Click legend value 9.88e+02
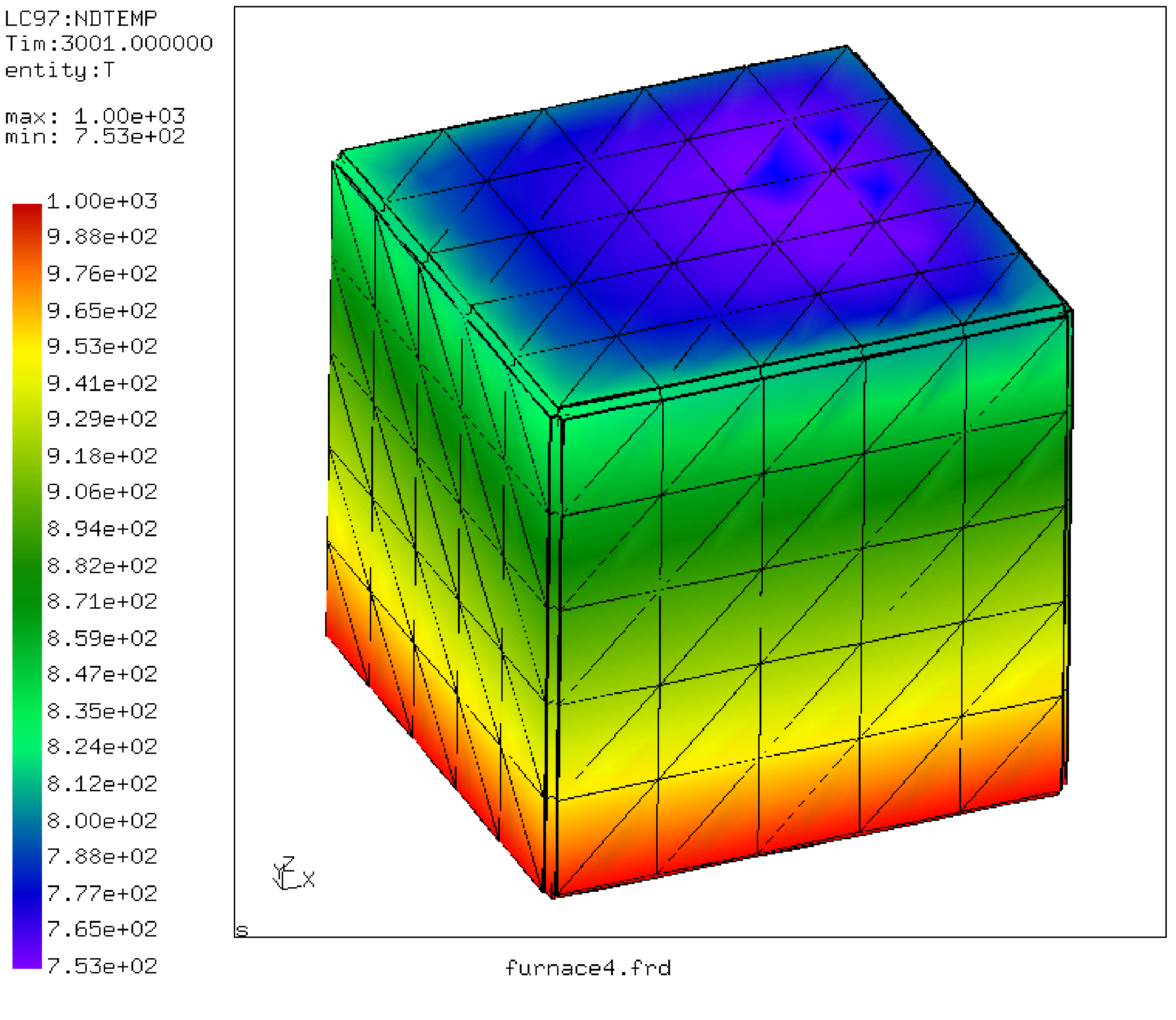The width and height of the screenshot is (1176, 1020). click(102, 236)
